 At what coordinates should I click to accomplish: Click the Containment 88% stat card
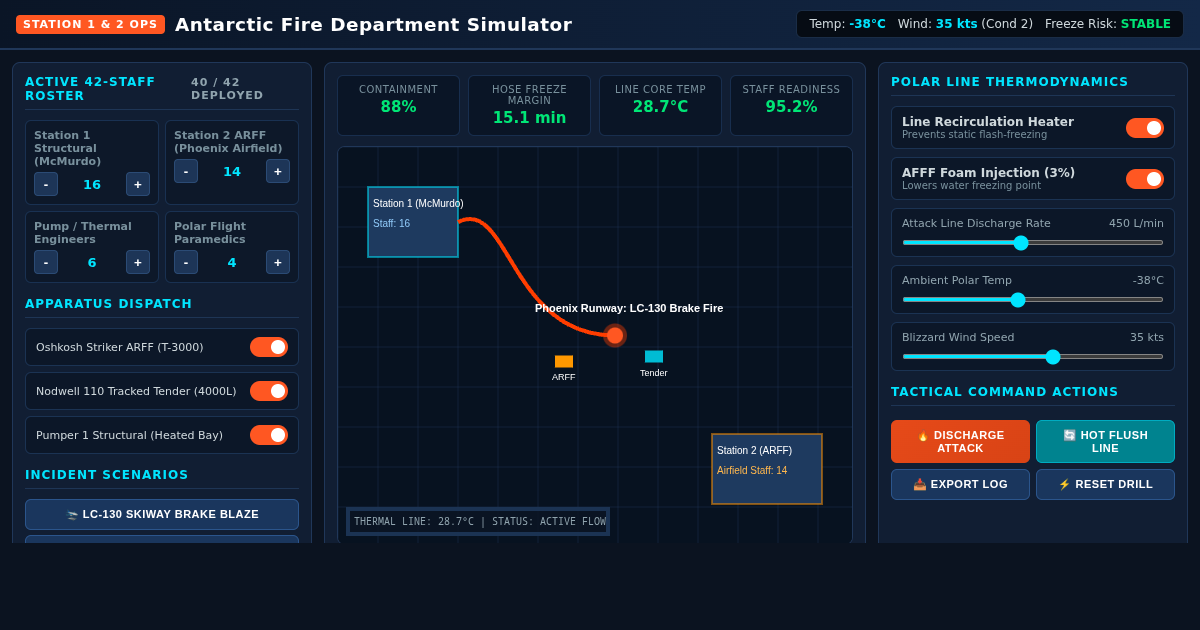tap(398, 106)
